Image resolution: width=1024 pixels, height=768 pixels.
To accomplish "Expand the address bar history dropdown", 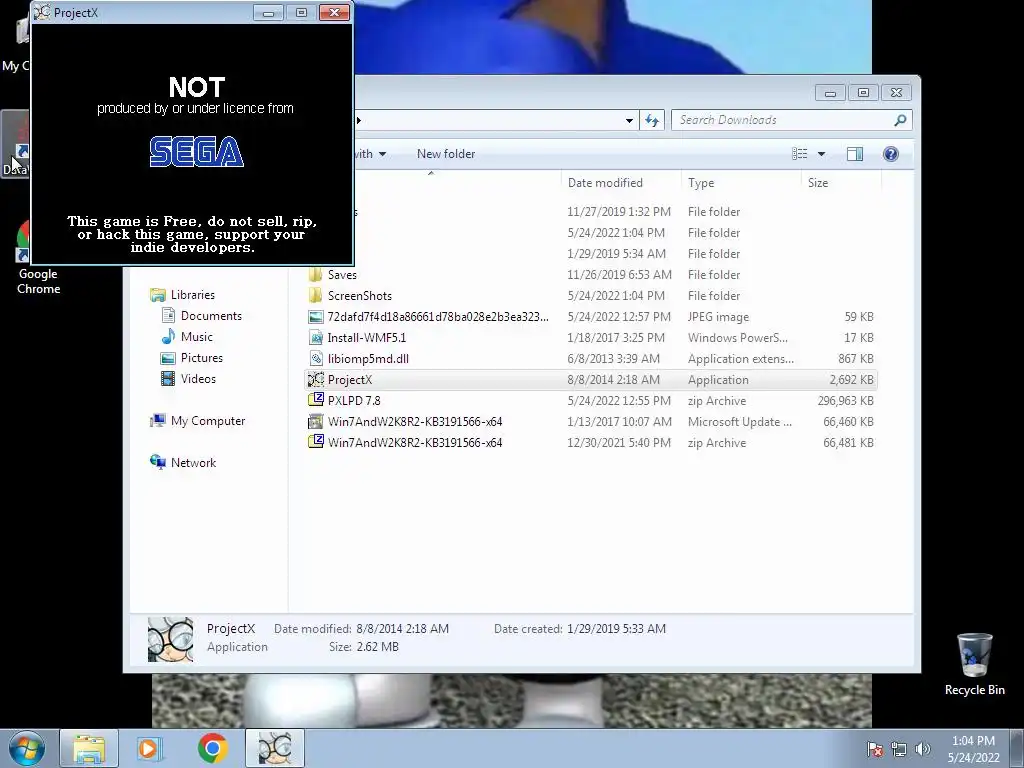I will [x=629, y=120].
